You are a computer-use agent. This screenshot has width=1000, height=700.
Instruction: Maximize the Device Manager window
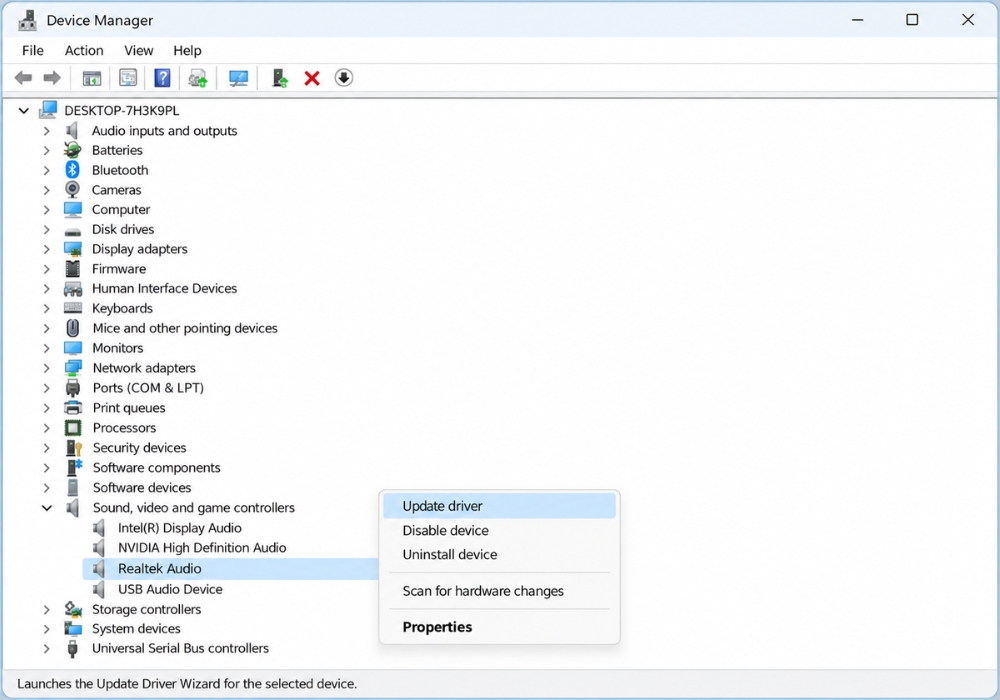(912, 20)
